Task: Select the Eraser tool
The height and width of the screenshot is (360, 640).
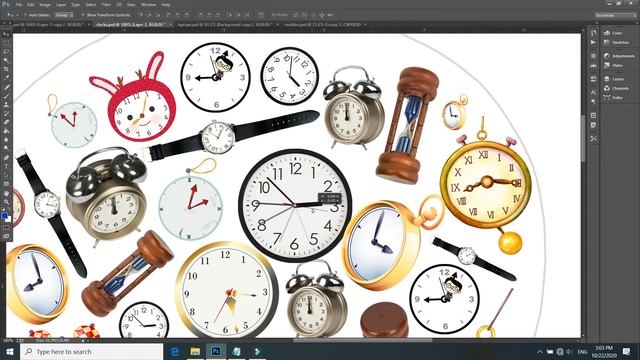Action: coord(6,122)
